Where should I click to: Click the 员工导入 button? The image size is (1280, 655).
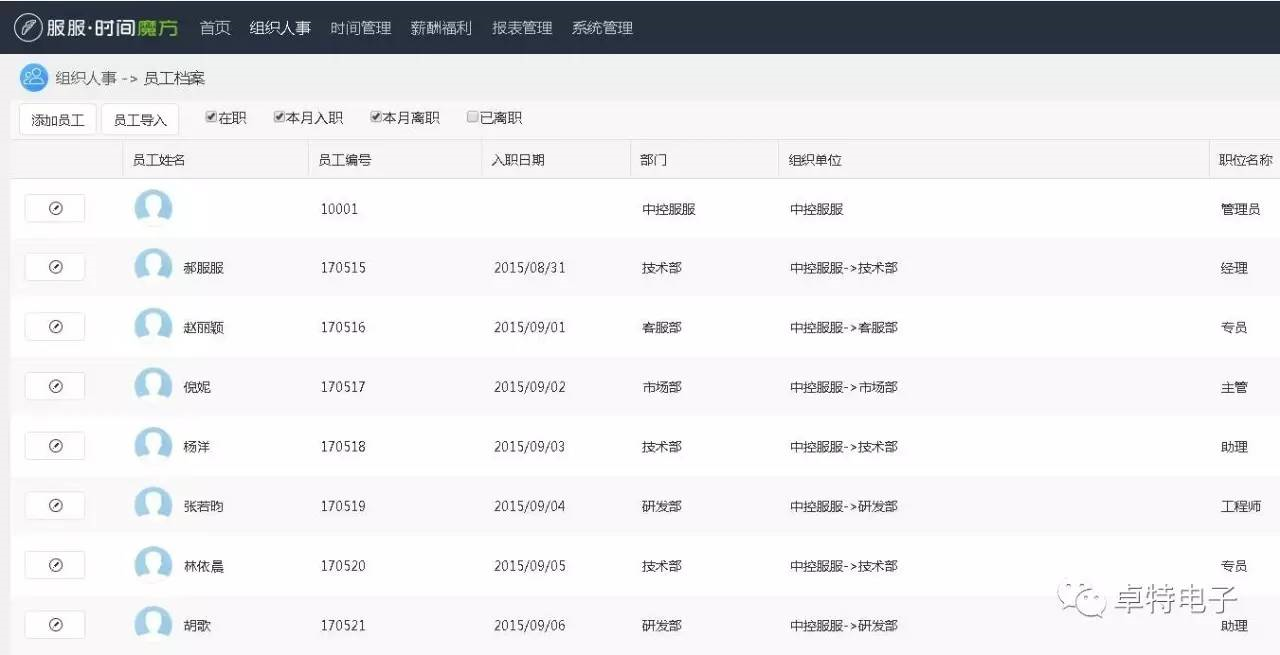140,120
